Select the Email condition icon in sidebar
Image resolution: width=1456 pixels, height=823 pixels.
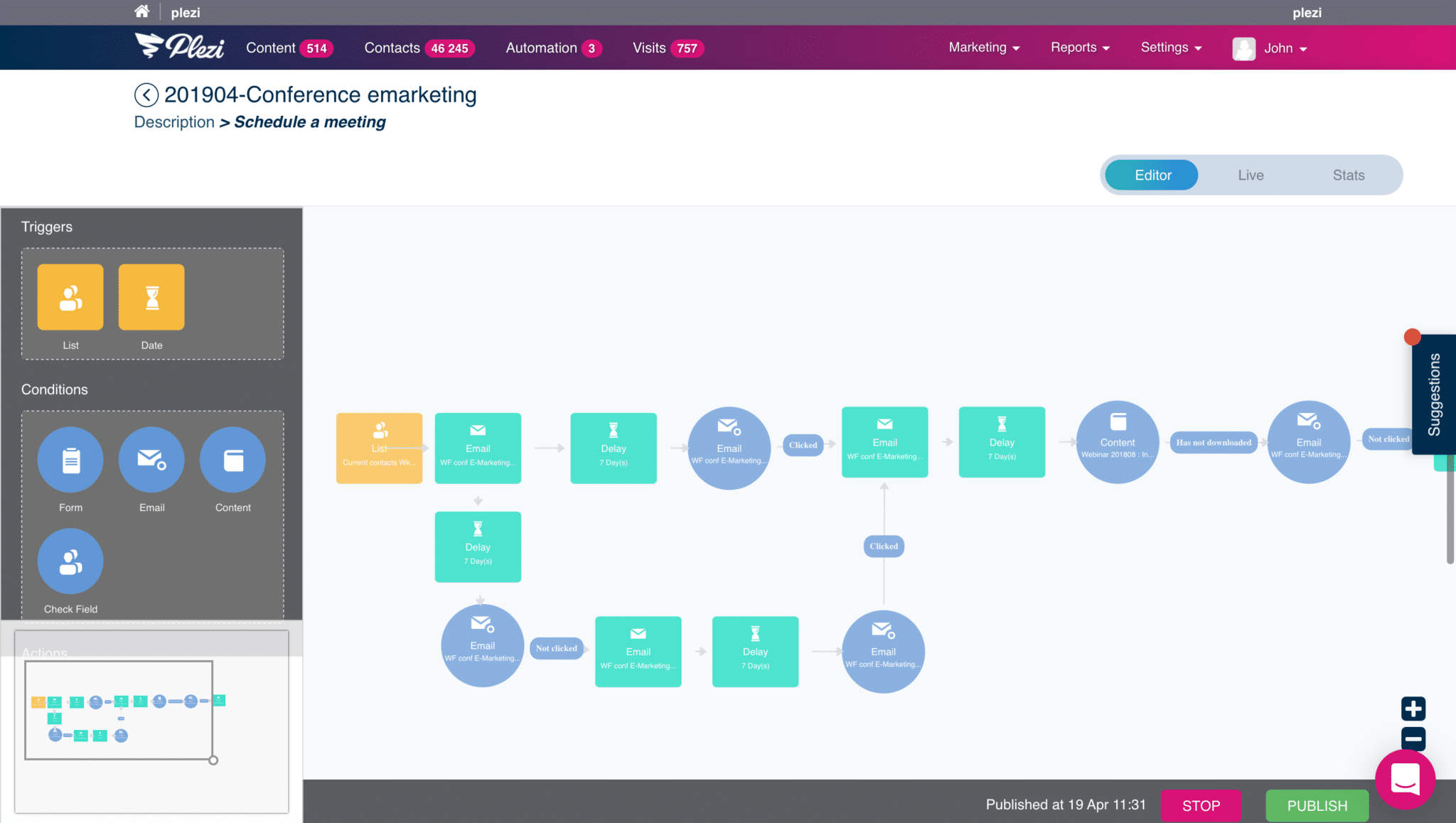(151, 460)
